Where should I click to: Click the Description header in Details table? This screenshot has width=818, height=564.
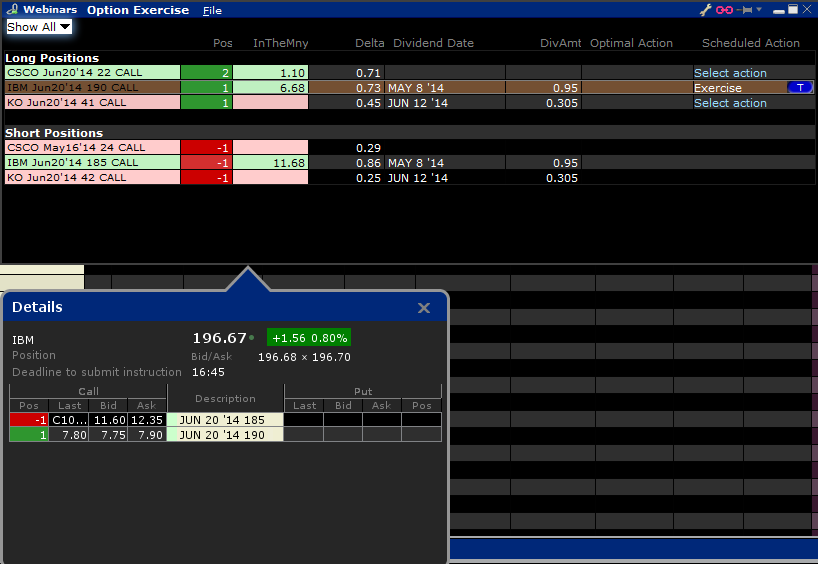[225, 399]
